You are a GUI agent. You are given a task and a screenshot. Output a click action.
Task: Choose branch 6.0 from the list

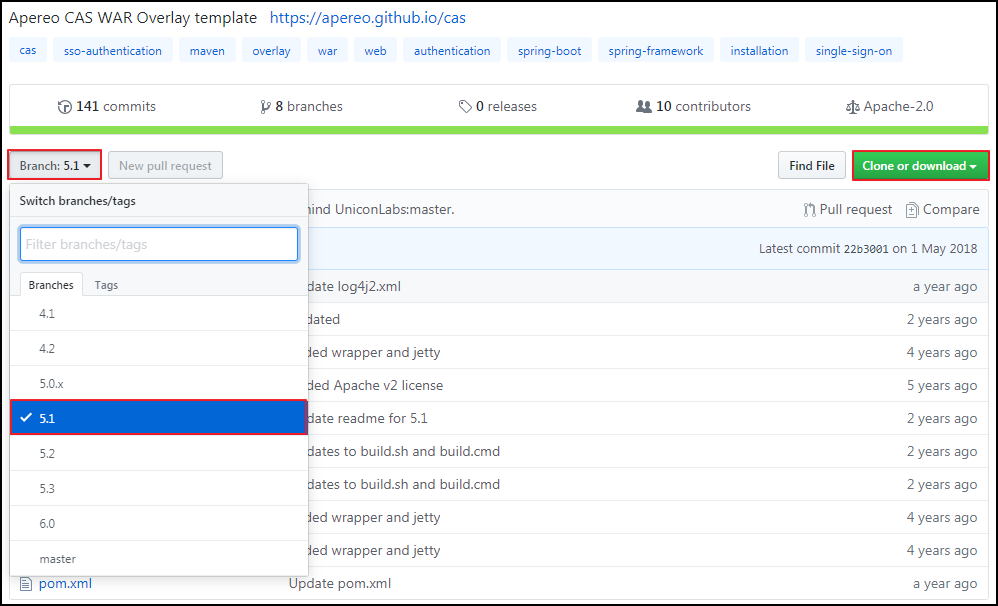coord(159,523)
